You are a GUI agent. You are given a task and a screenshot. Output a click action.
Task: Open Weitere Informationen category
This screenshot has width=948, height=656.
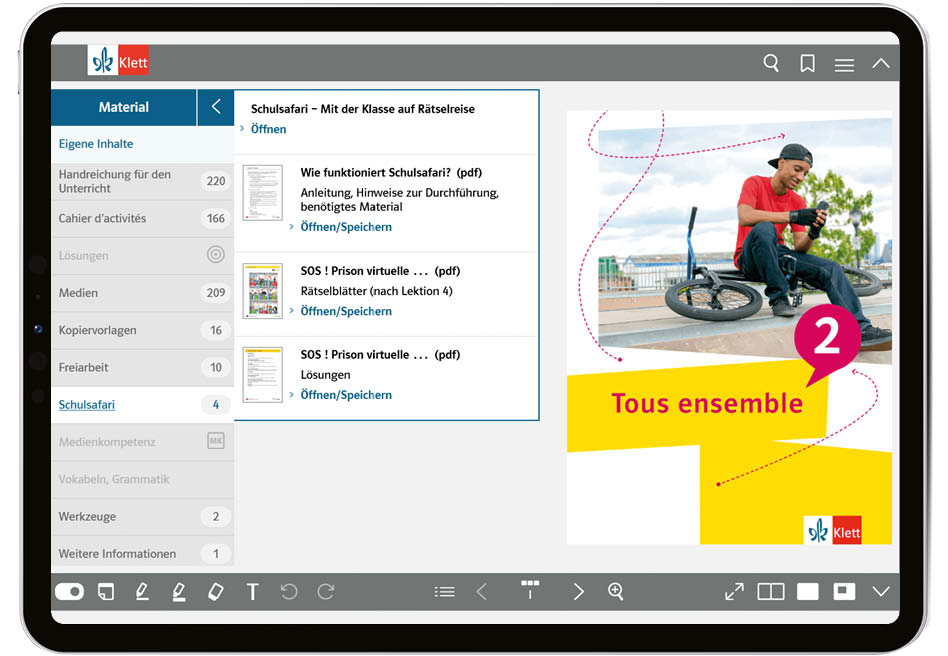(142, 552)
